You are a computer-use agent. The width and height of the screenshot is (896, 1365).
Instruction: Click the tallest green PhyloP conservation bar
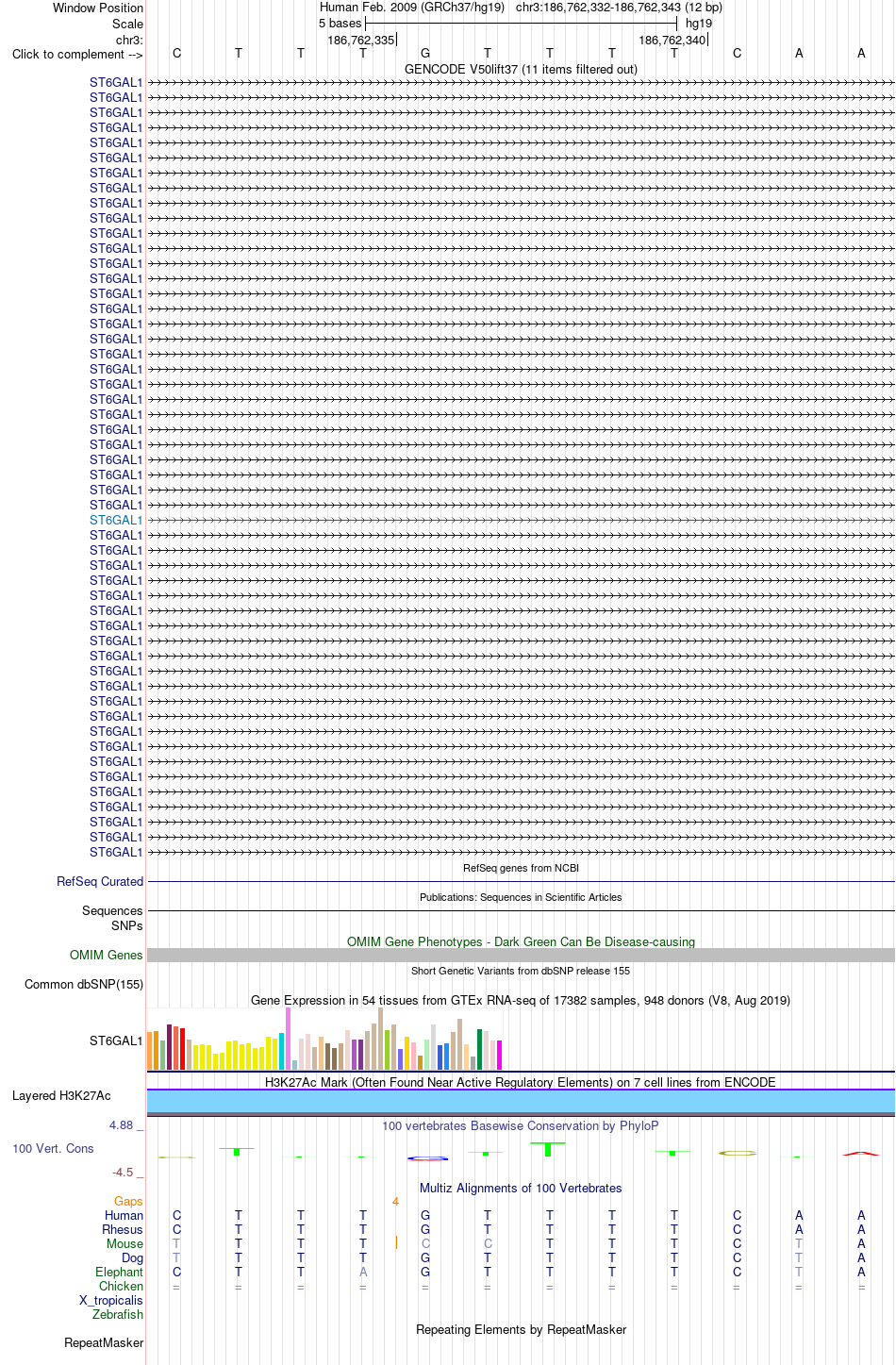coord(548,1149)
